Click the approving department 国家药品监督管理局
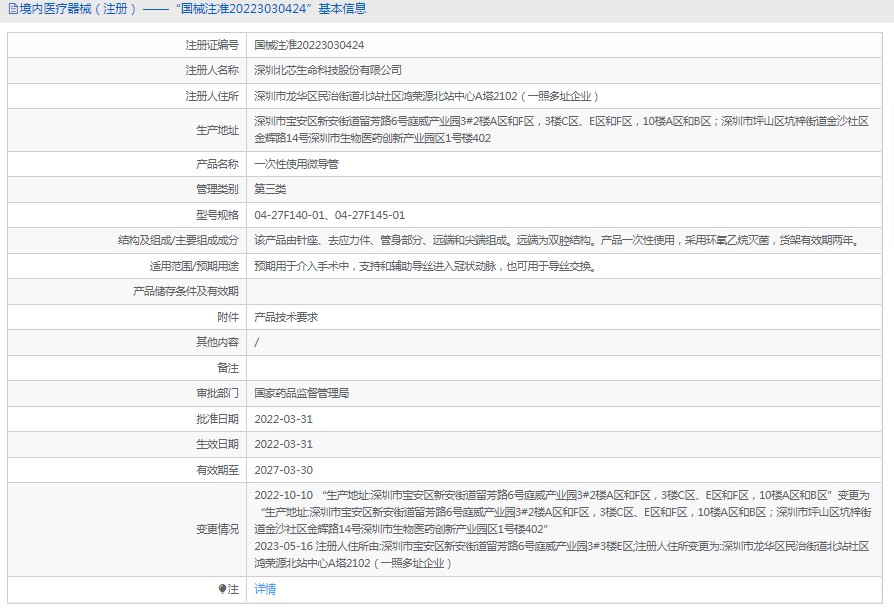 [302, 393]
